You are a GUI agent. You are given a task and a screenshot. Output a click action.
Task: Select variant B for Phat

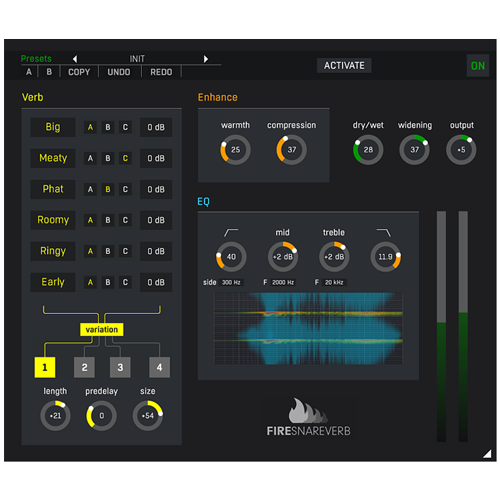pyautogui.click(x=108, y=189)
